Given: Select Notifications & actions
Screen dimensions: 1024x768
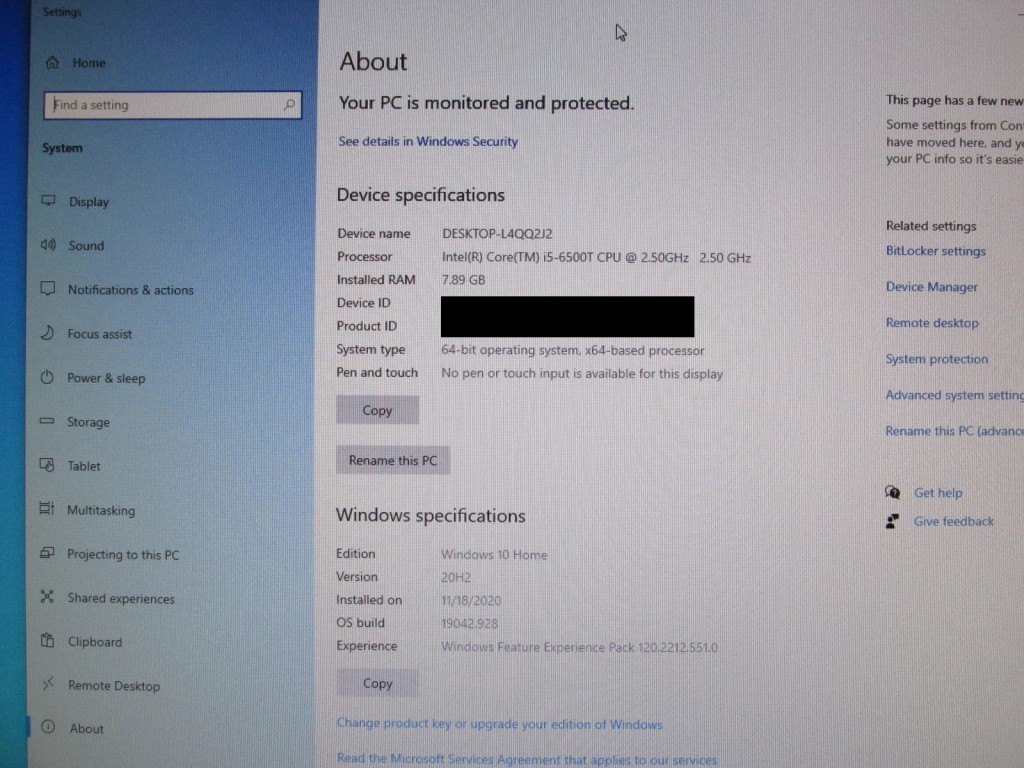Looking at the screenshot, I should (x=131, y=290).
